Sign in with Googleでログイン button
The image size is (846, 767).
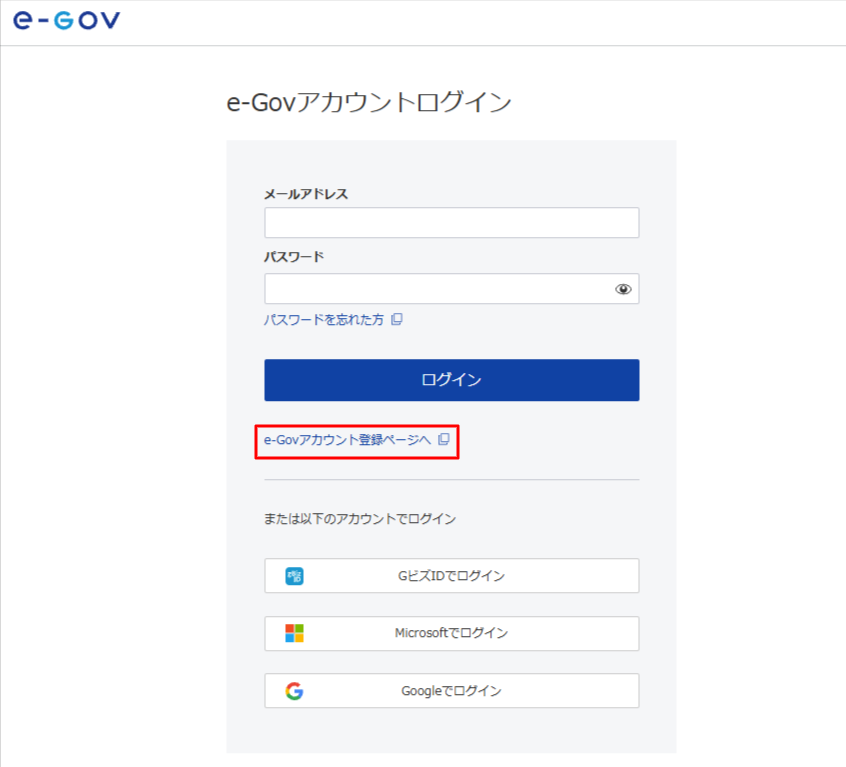(452, 690)
